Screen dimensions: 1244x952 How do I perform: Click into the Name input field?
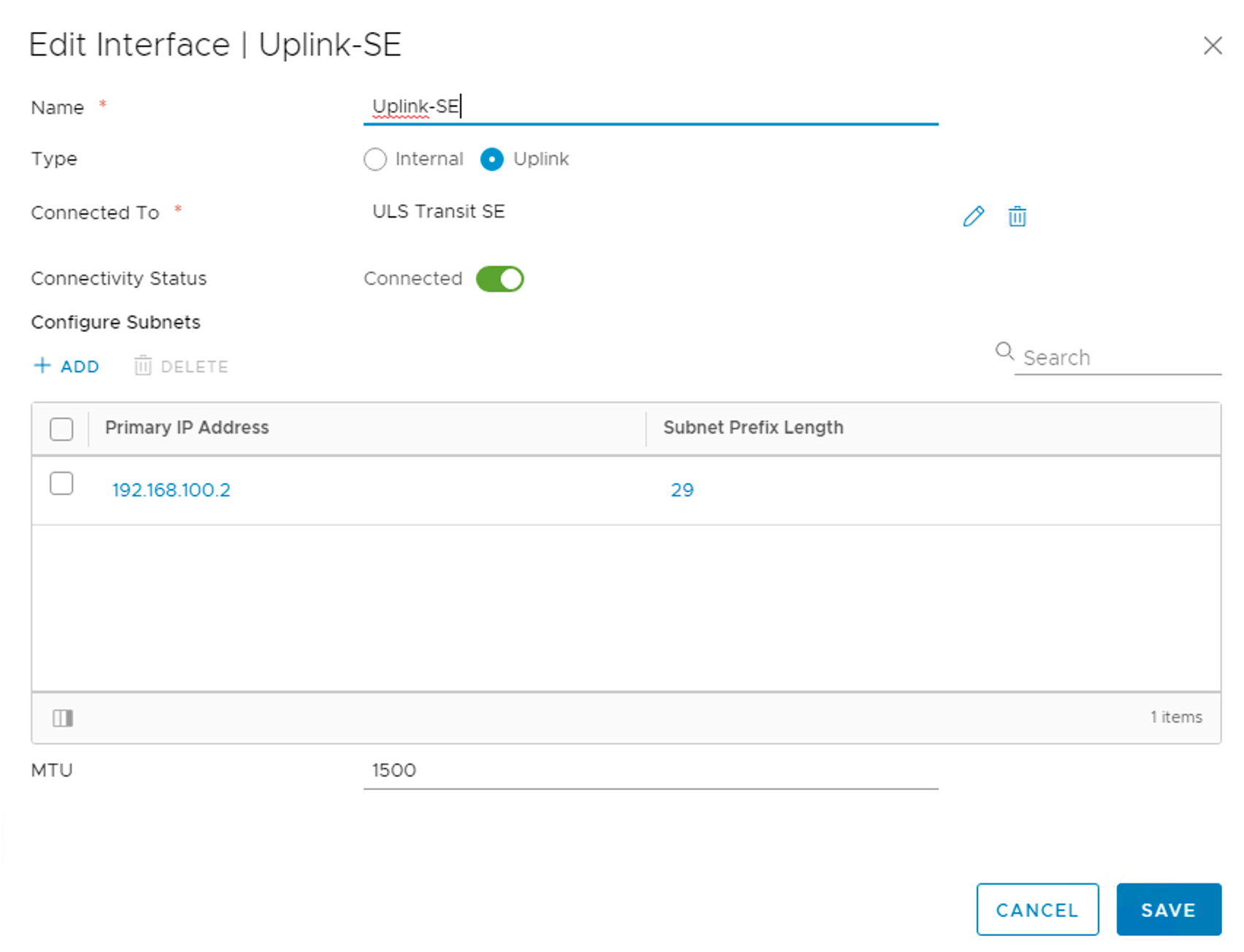pos(650,107)
